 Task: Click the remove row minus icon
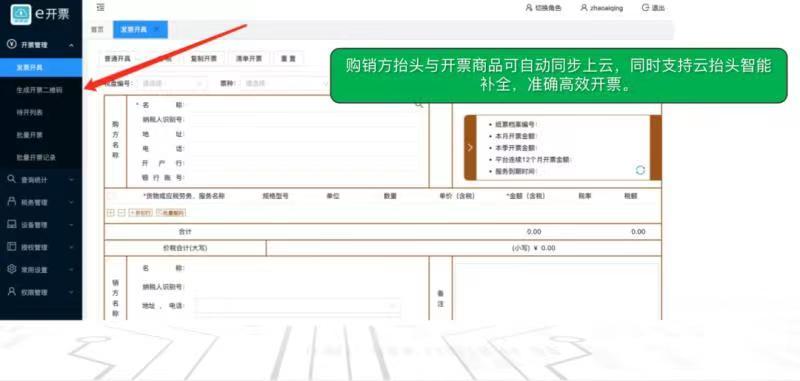point(121,213)
